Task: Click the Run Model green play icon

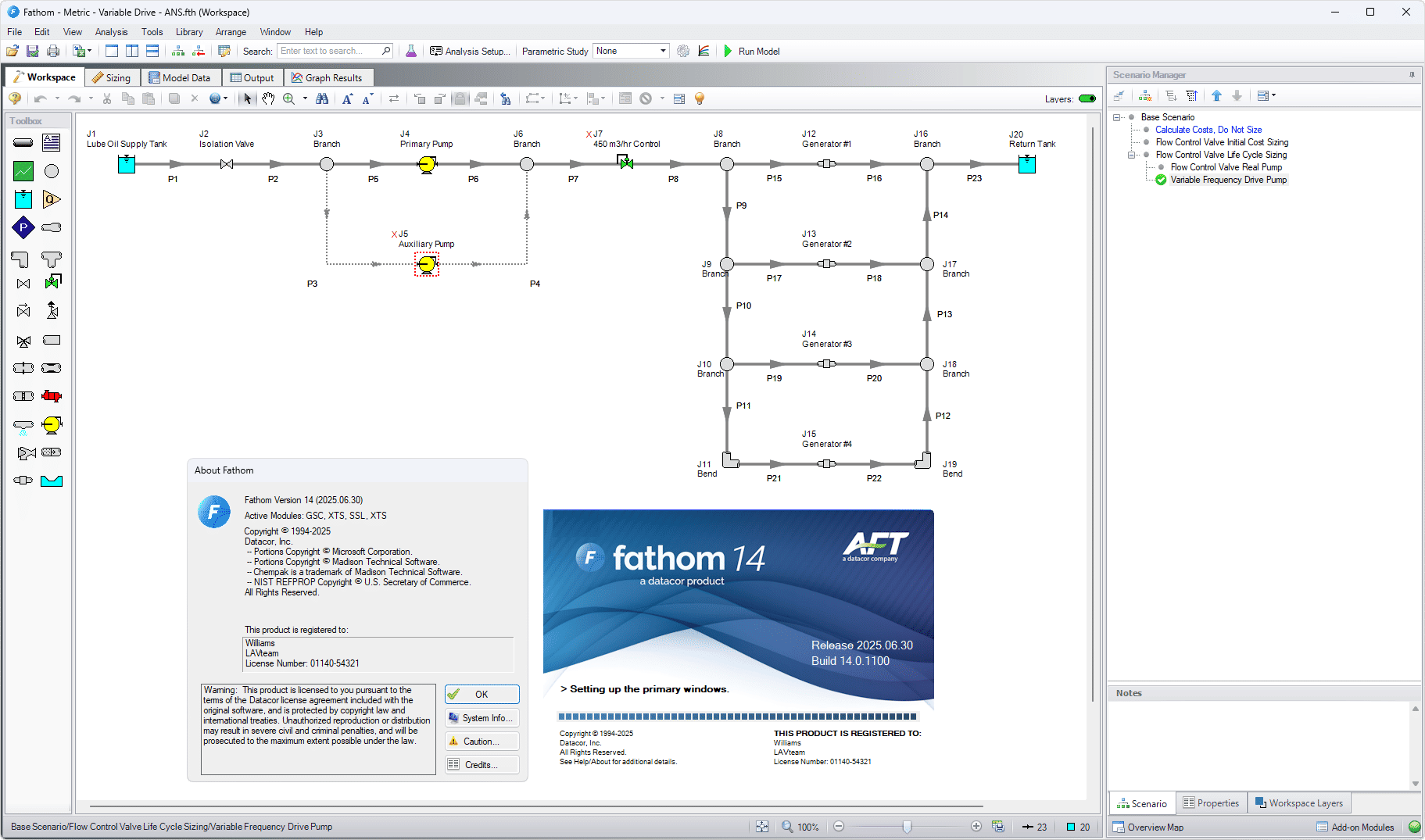Action: pyautogui.click(x=727, y=51)
